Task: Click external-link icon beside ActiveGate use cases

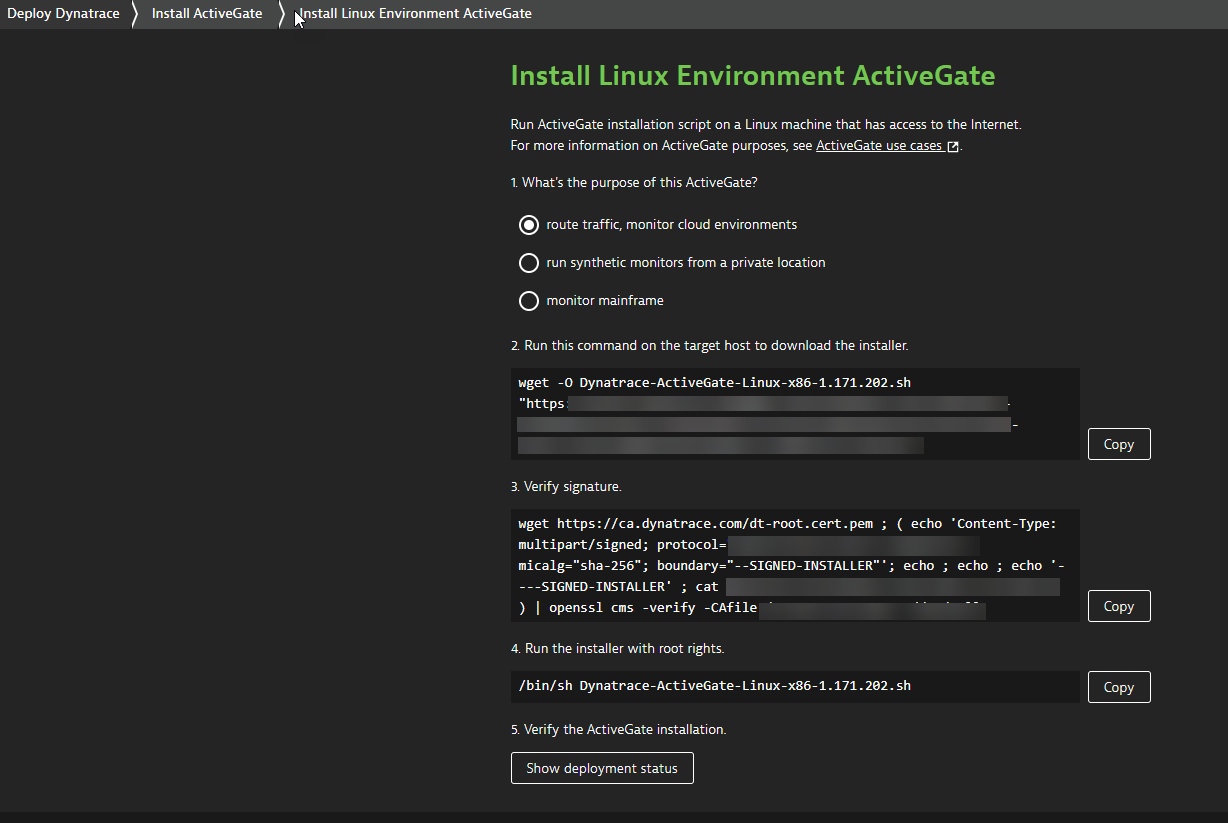Action: [x=953, y=146]
